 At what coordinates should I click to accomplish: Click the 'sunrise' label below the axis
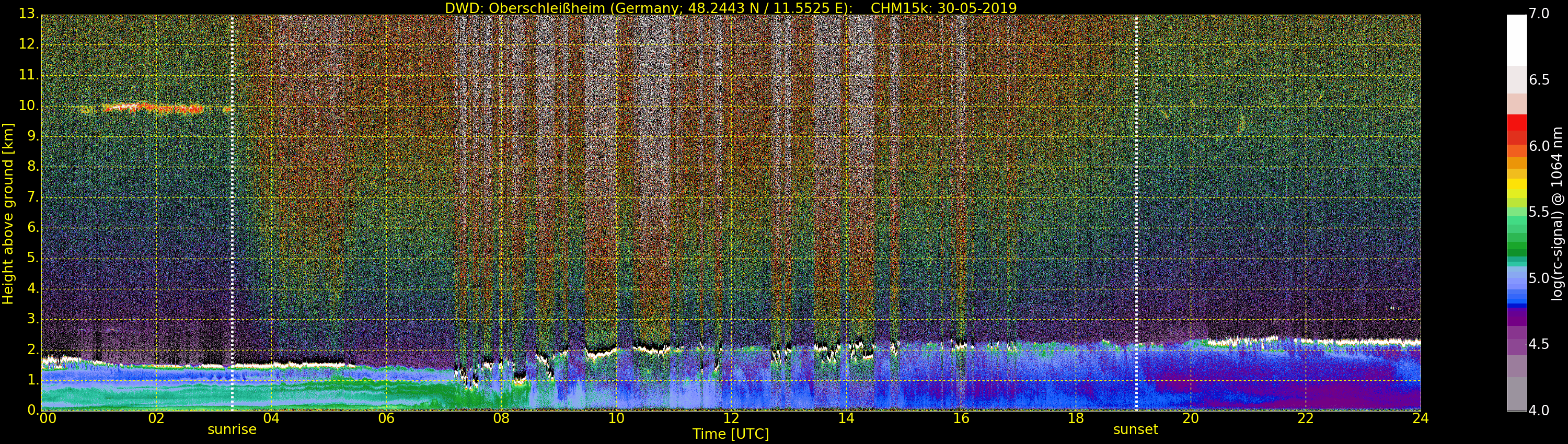tap(232, 429)
